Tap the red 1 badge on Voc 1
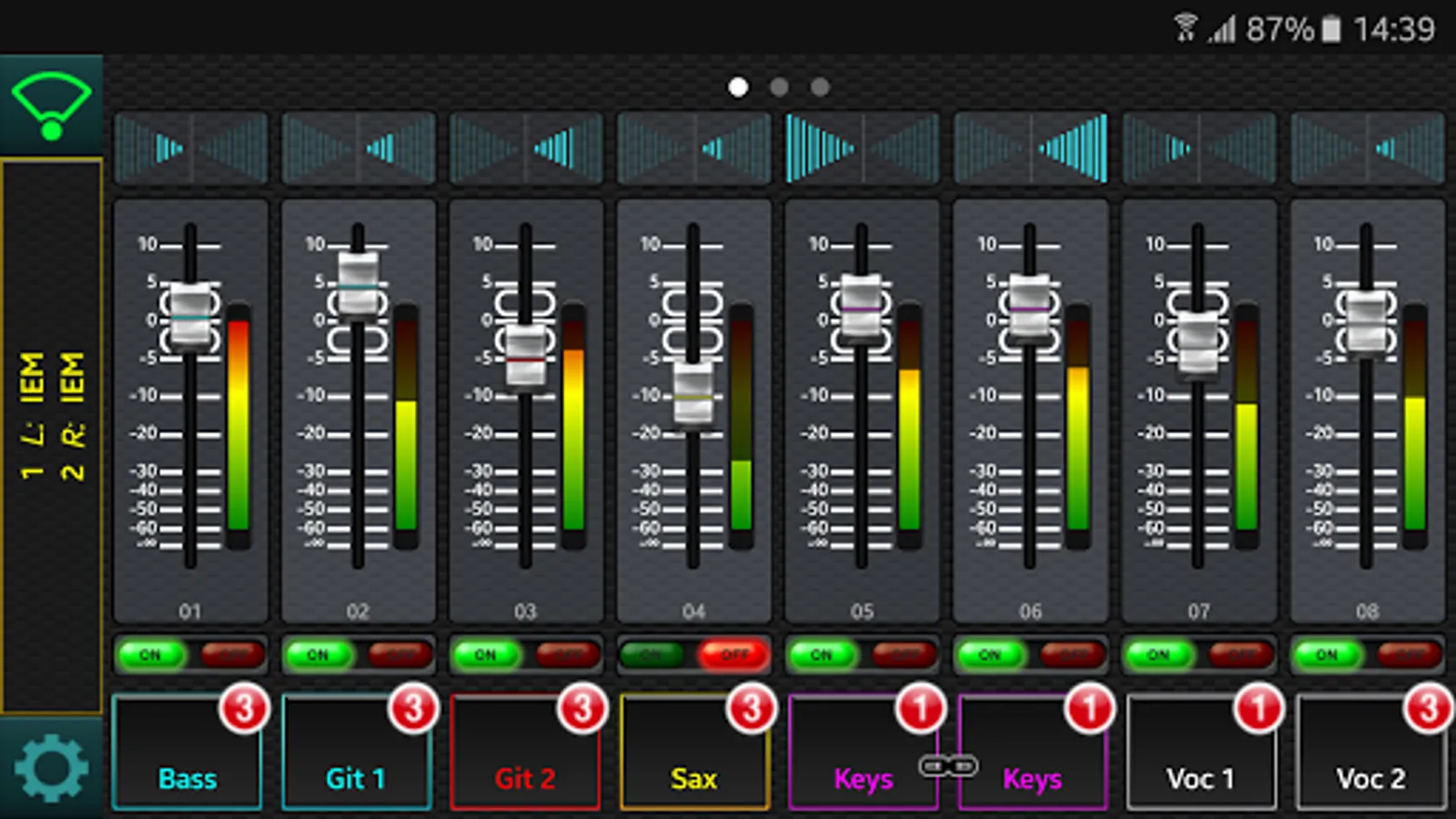The image size is (1456, 819). (1259, 708)
